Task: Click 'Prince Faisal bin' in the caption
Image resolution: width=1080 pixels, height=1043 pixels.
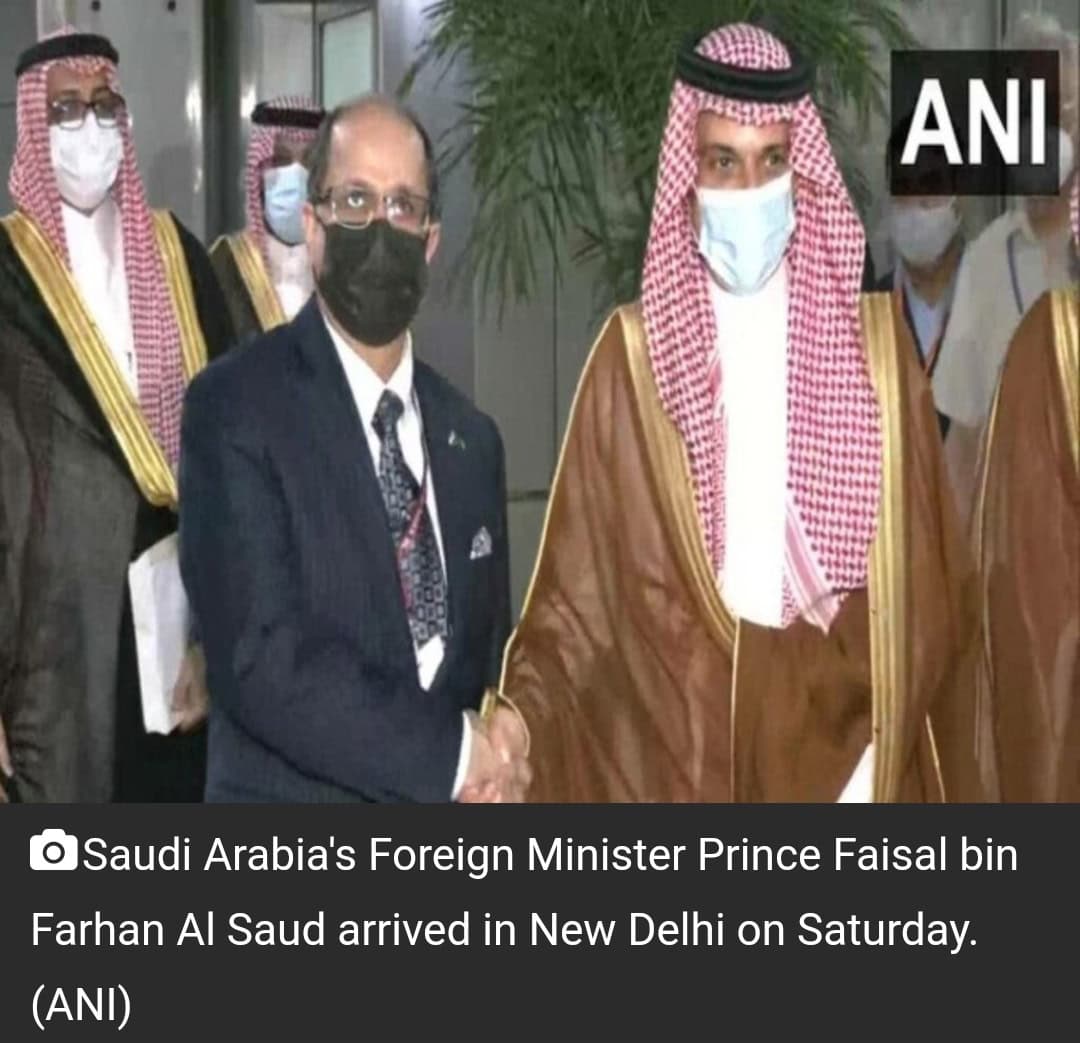Action: [858, 856]
